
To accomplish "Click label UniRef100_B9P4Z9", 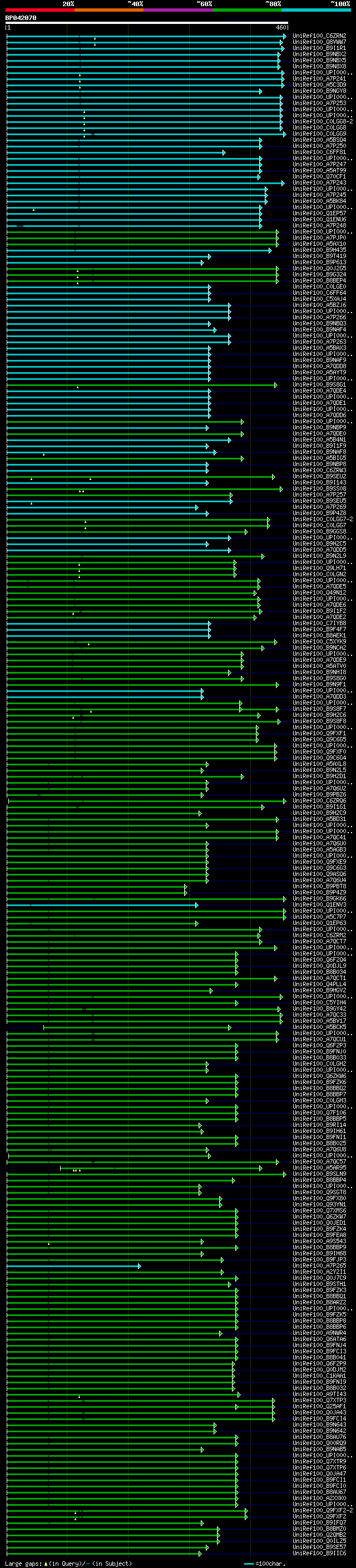I will tap(319, 893).
